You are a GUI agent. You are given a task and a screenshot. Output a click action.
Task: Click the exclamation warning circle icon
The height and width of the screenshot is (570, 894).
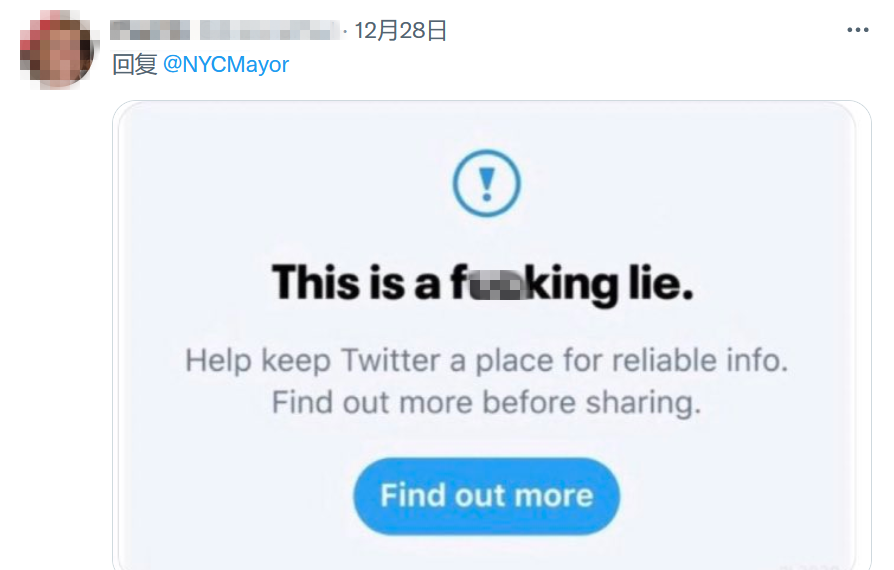pos(486,183)
